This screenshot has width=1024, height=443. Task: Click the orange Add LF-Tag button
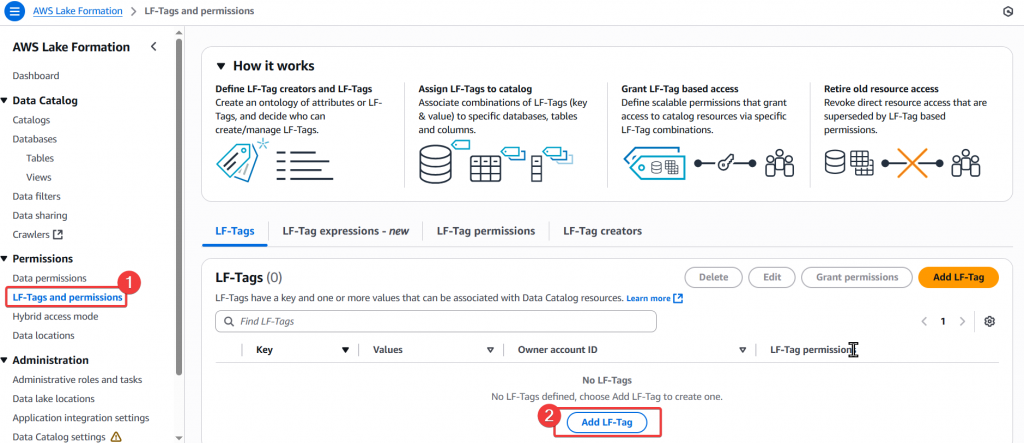coord(957,277)
